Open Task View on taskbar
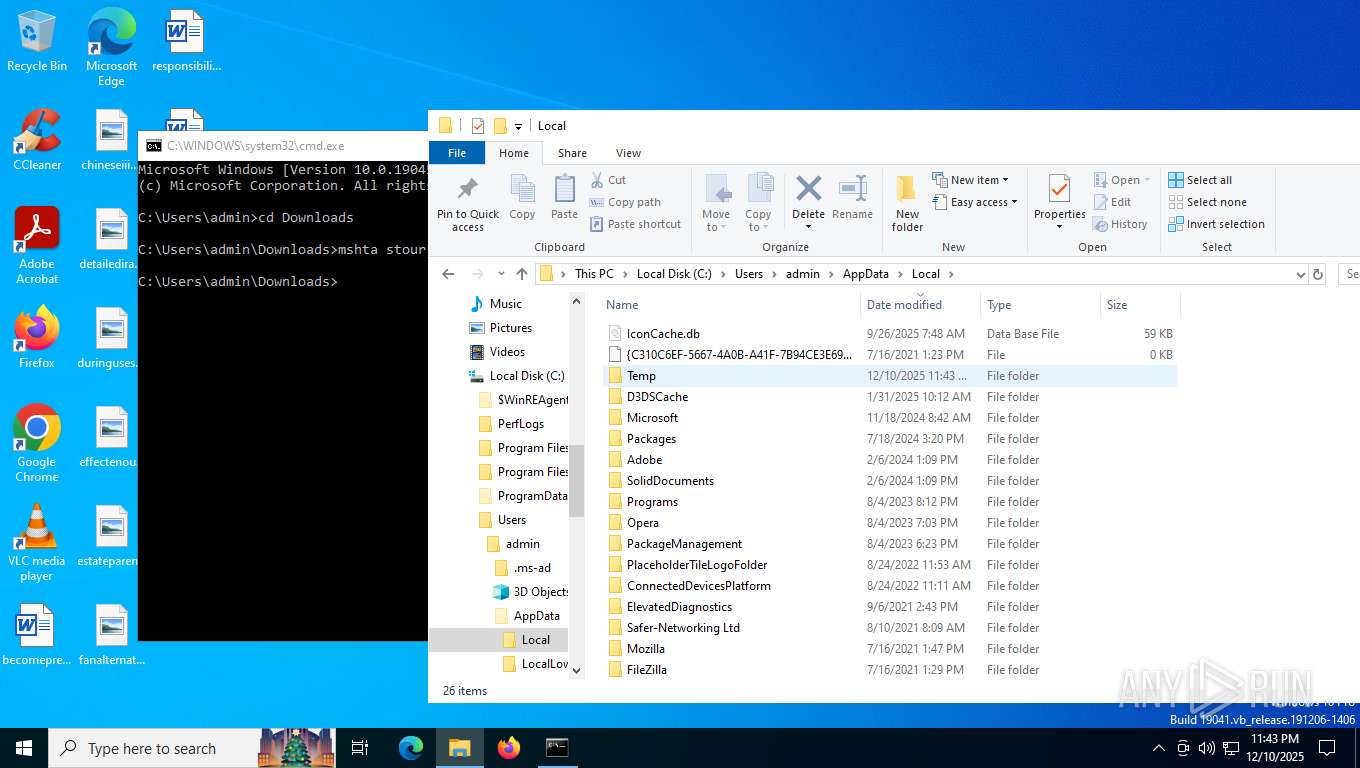Screen dimensions: 1360x768 pyautogui.click(x=361, y=748)
